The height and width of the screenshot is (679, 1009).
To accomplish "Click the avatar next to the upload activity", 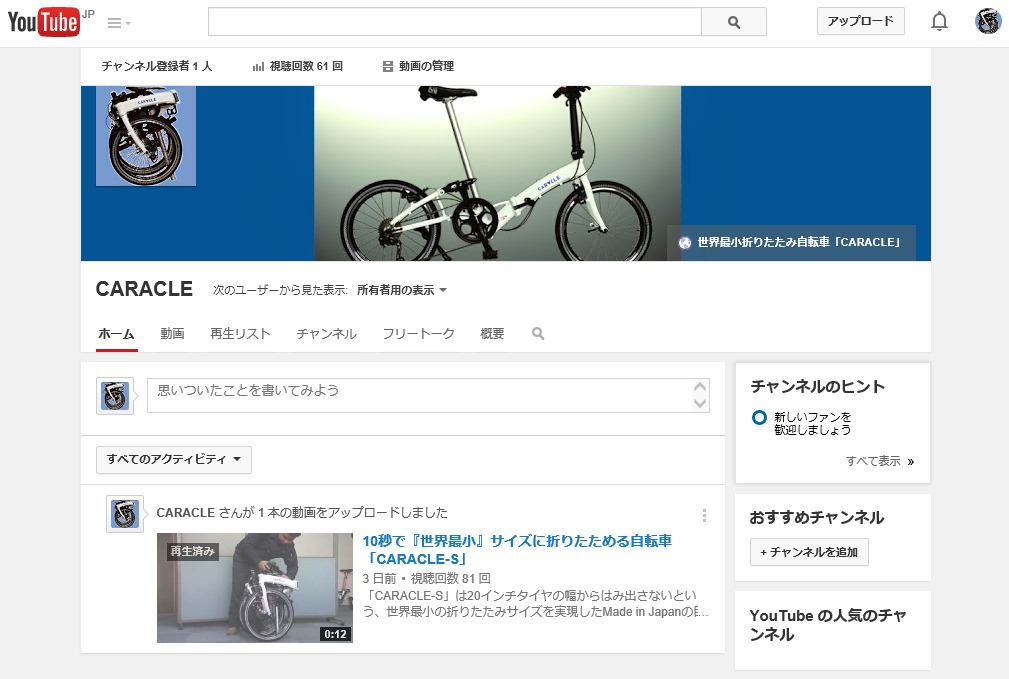I will (x=125, y=514).
